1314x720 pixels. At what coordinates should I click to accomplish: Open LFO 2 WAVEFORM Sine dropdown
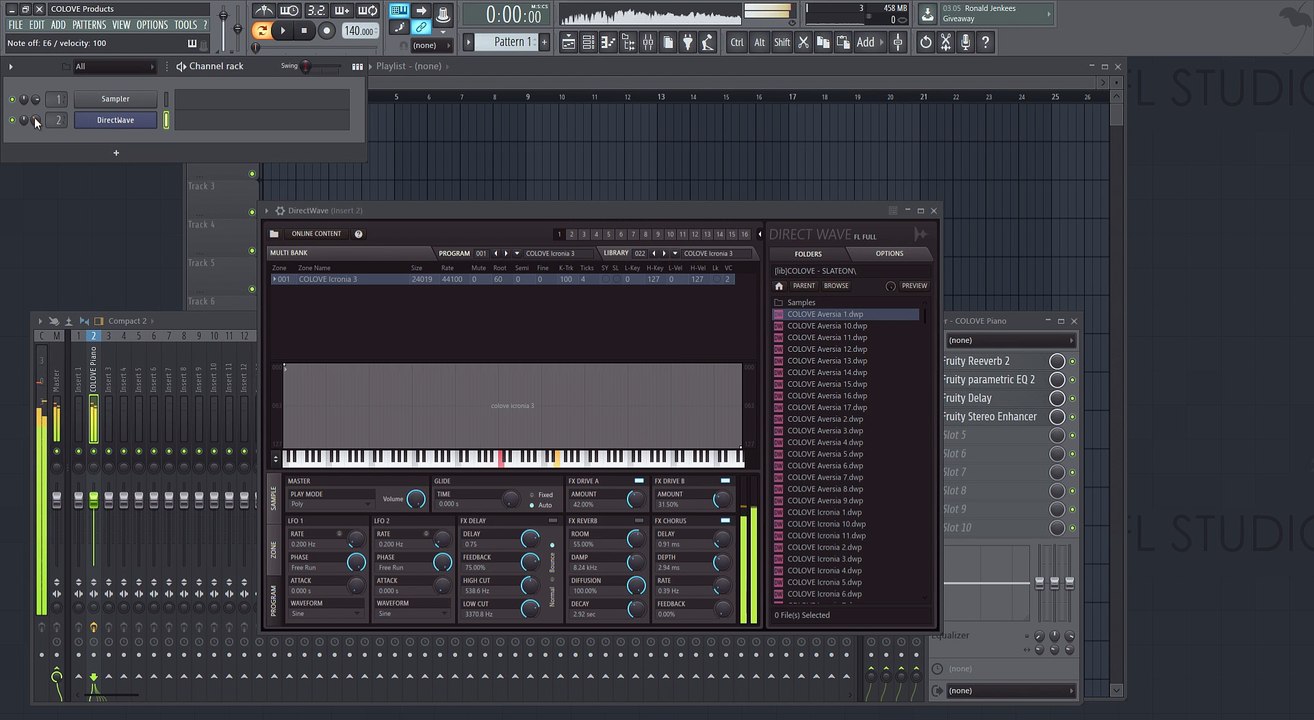(412, 614)
